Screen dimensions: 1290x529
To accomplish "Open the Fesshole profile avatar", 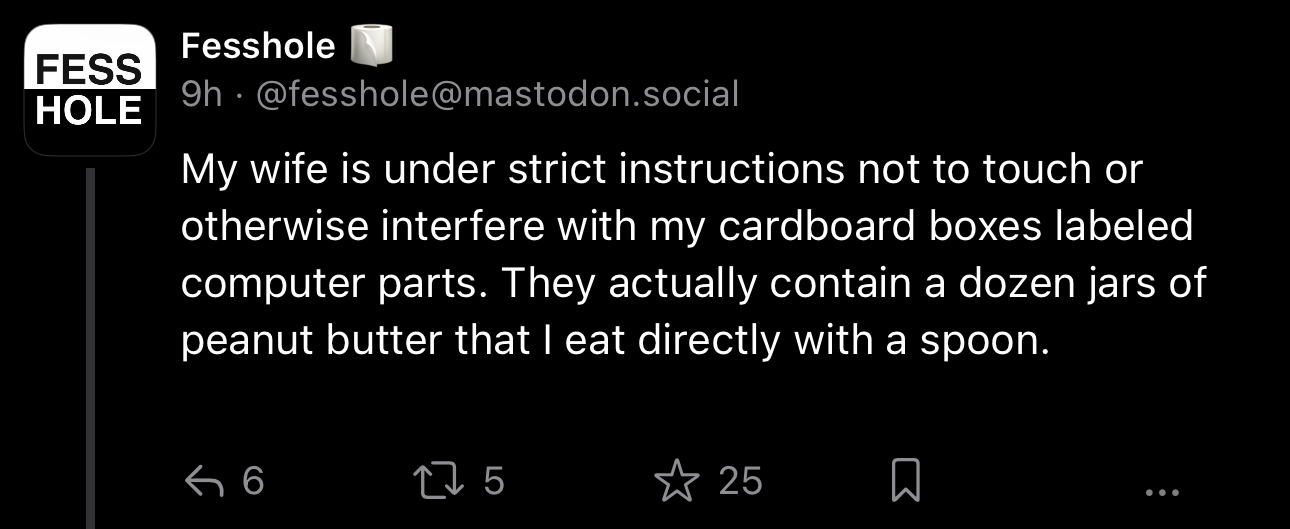I will 90,90.
